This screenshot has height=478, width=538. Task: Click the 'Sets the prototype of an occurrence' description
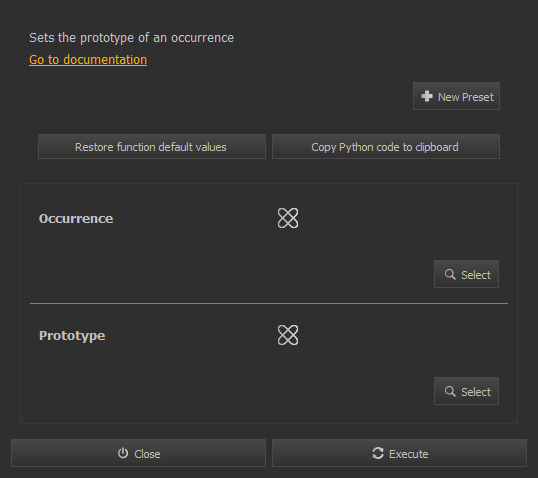(131, 38)
